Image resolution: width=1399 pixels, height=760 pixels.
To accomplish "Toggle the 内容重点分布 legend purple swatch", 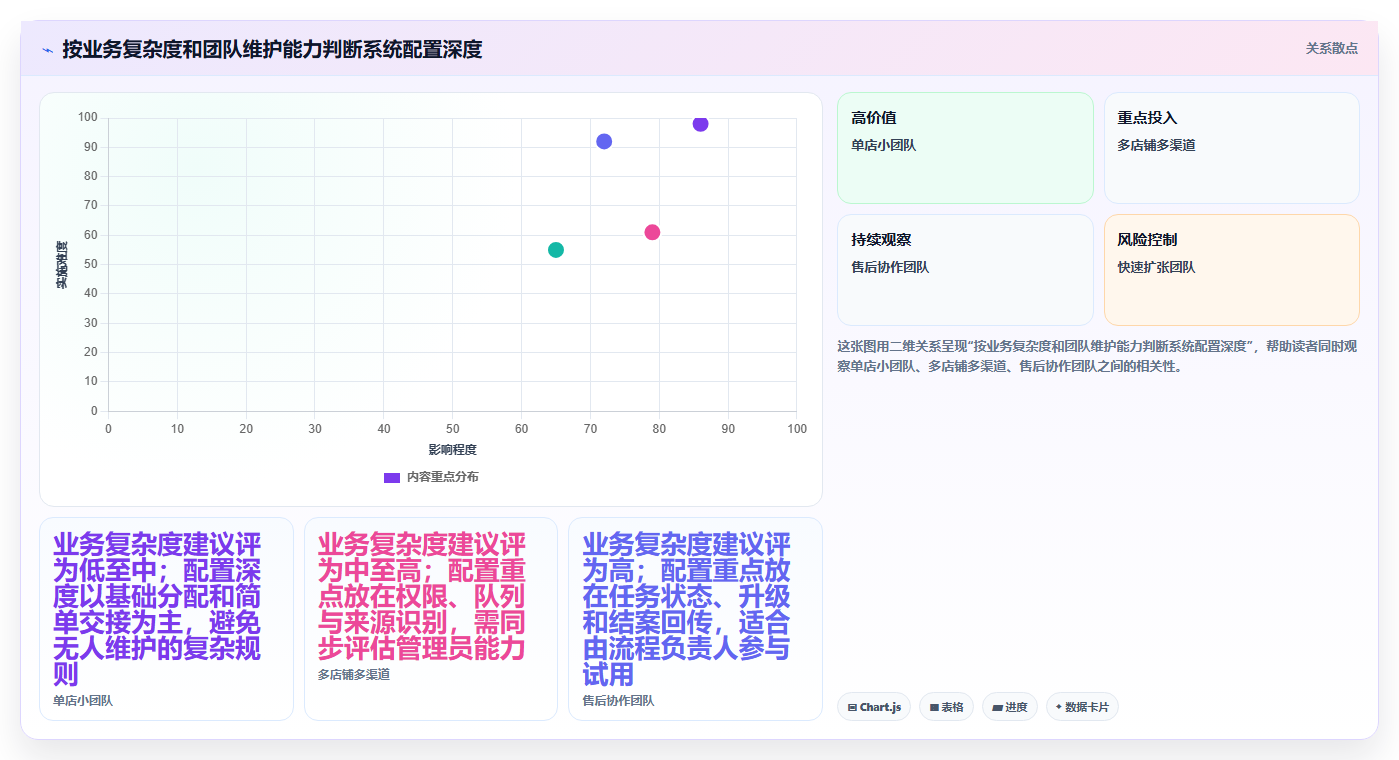I will click(392, 478).
